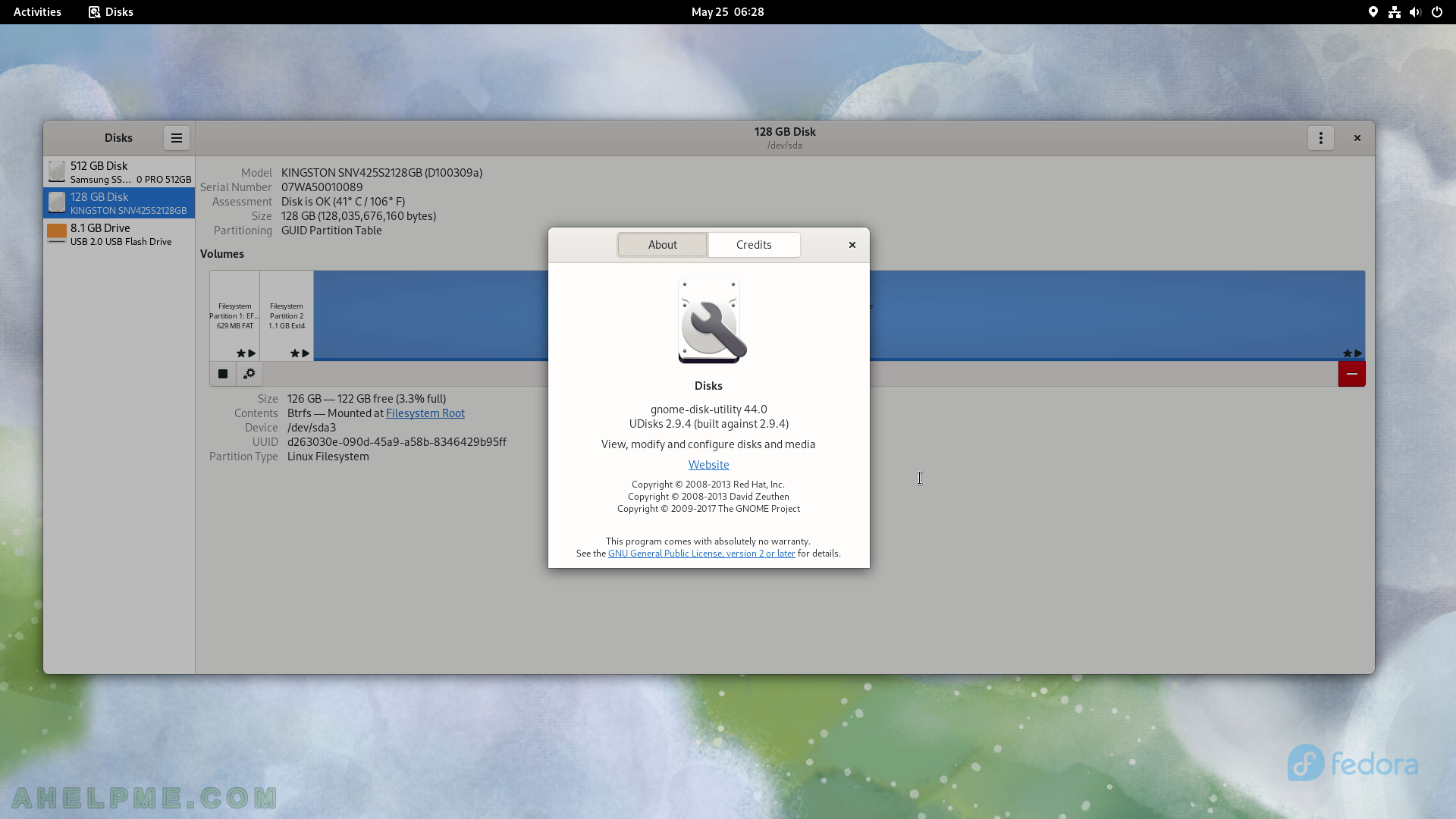Select the 8.1 GB USB Flash Drive

click(x=119, y=234)
